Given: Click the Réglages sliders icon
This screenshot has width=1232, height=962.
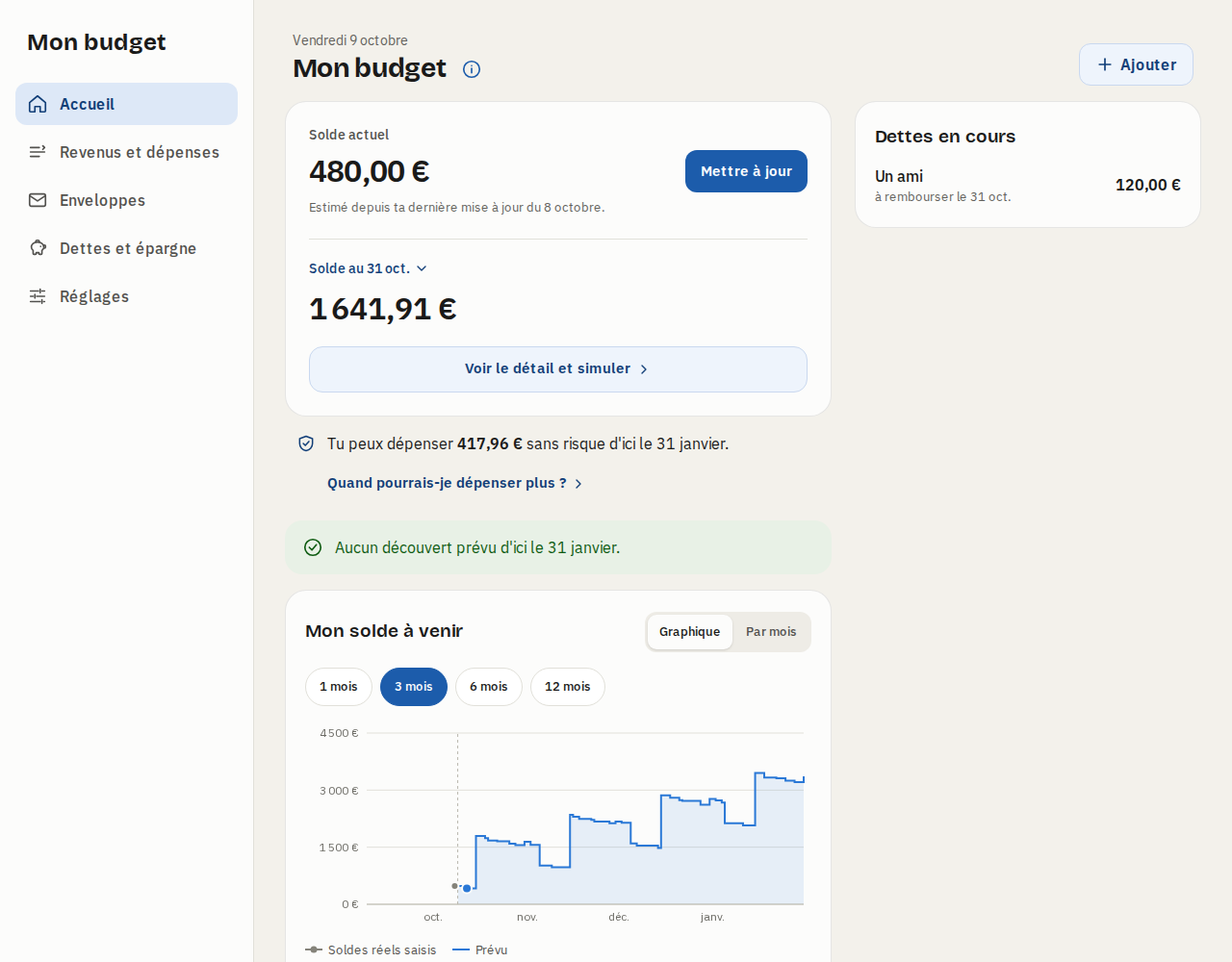Looking at the screenshot, I should click(x=38, y=296).
